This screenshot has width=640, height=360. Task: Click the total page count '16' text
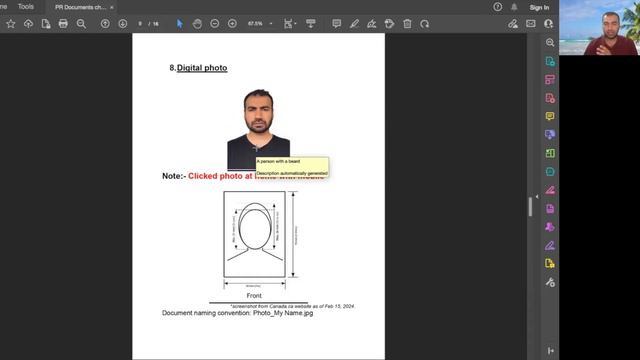(156, 24)
